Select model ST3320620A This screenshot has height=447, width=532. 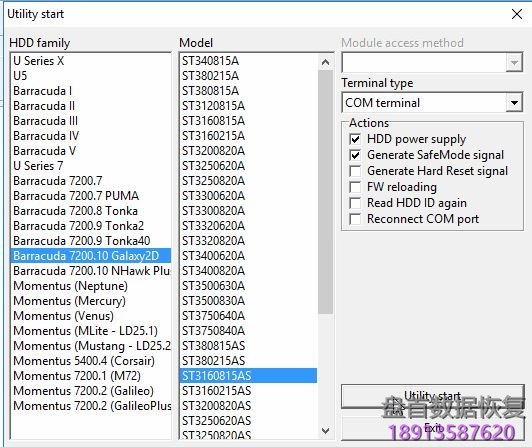249,226
